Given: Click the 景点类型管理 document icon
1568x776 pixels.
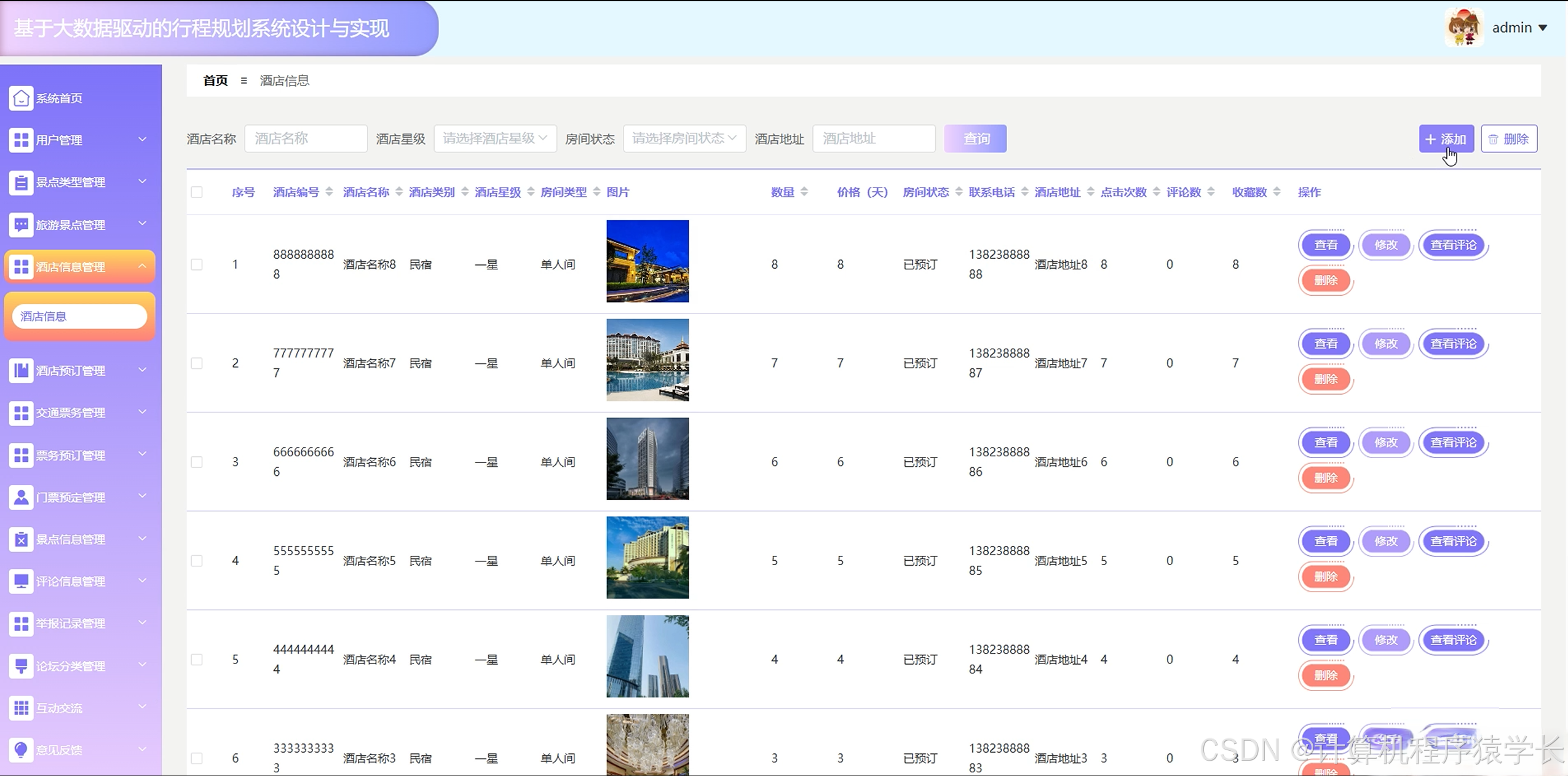Looking at the screenshot, I should (21, 183).
